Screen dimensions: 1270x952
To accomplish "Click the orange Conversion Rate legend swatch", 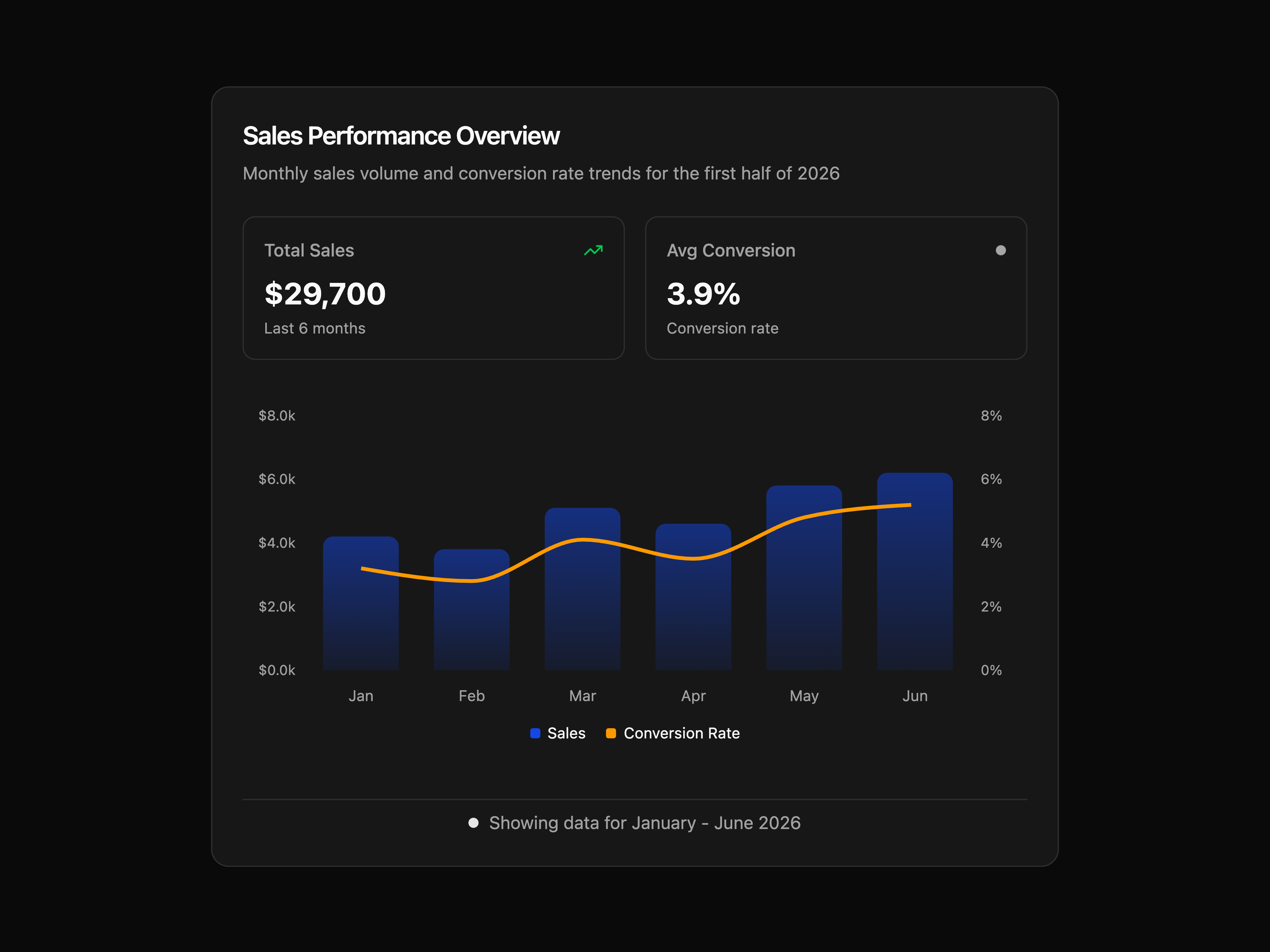I will (611, 734).
